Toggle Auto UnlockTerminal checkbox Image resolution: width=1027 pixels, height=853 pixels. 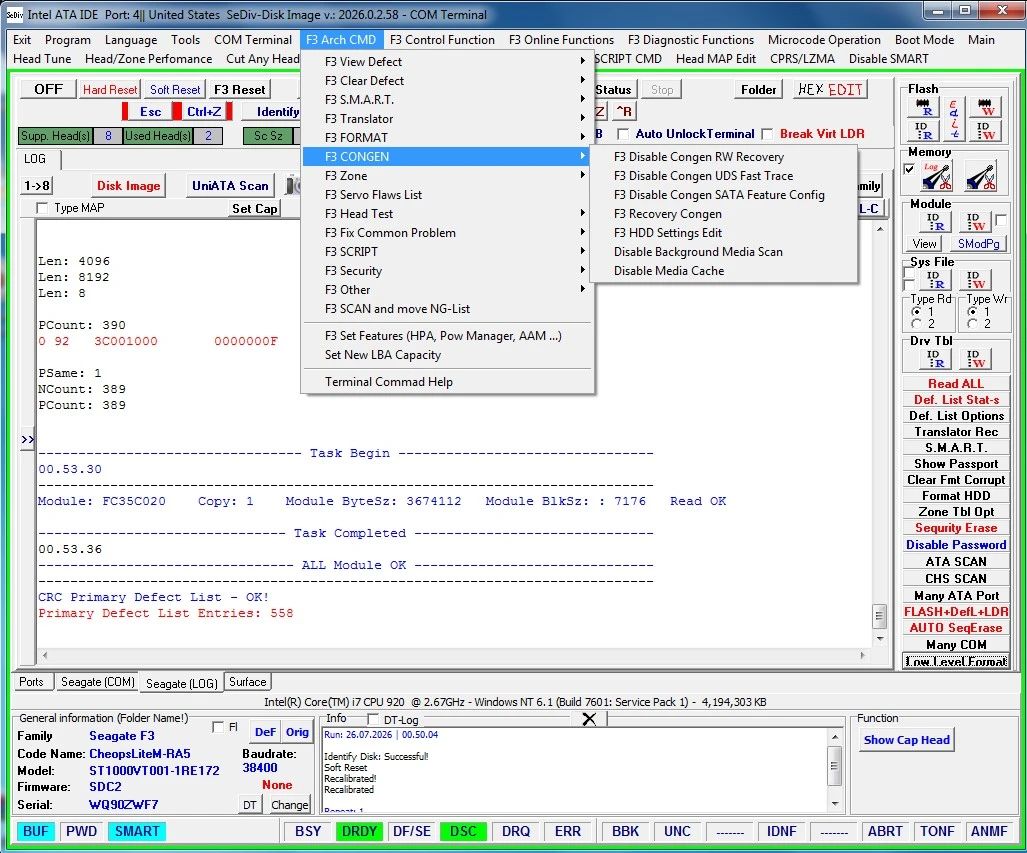624,134
